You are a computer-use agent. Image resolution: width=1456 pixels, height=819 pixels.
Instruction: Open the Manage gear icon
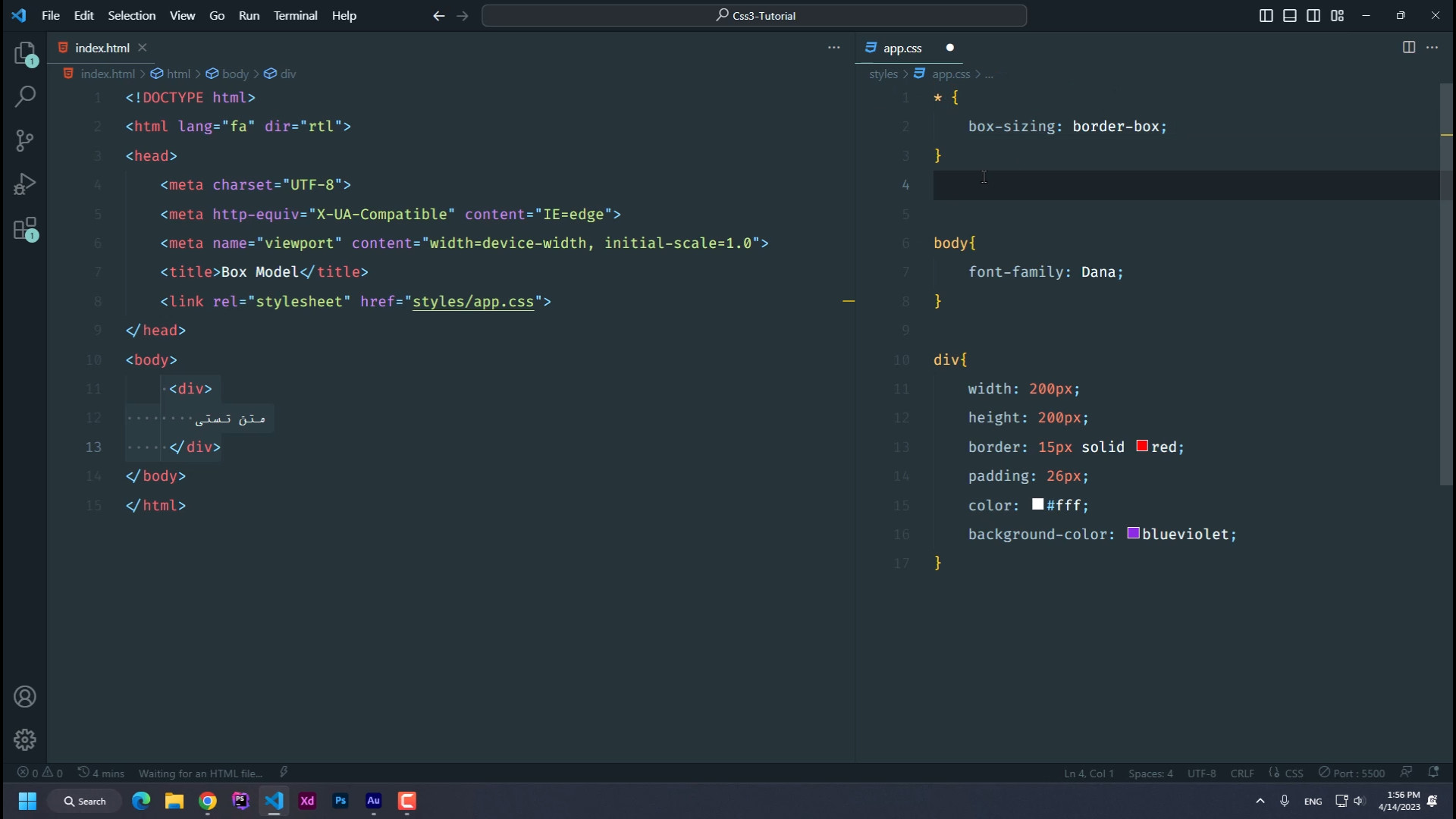25,739
